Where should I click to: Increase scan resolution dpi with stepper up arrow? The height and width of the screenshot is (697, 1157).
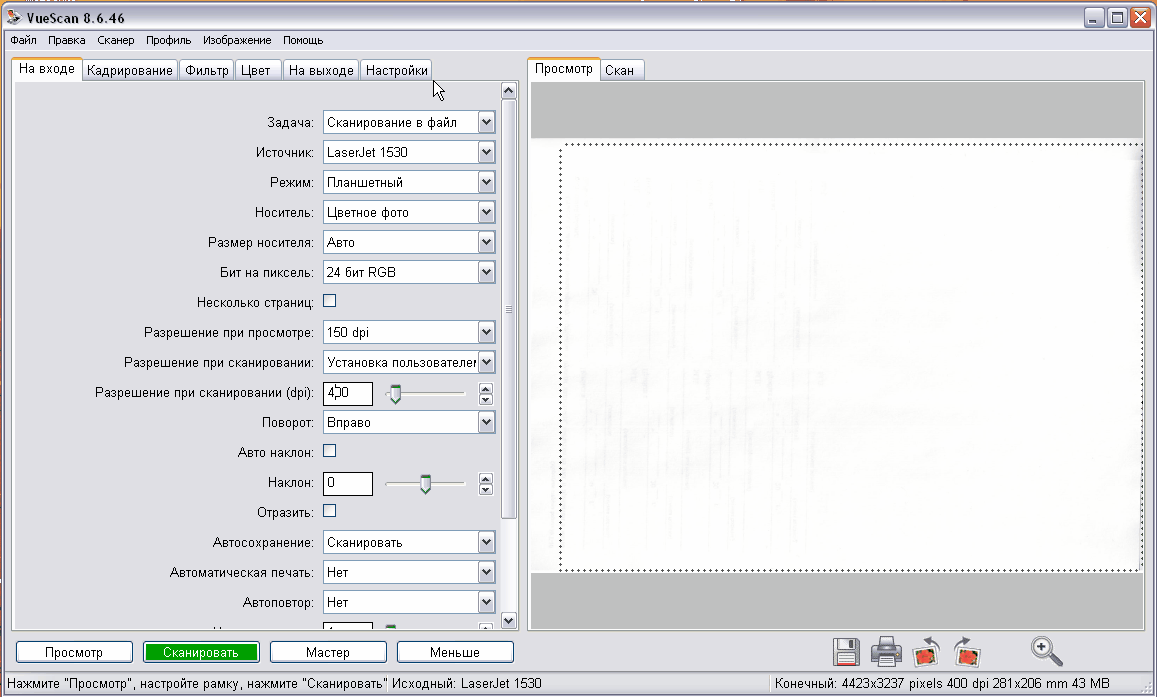486,389
